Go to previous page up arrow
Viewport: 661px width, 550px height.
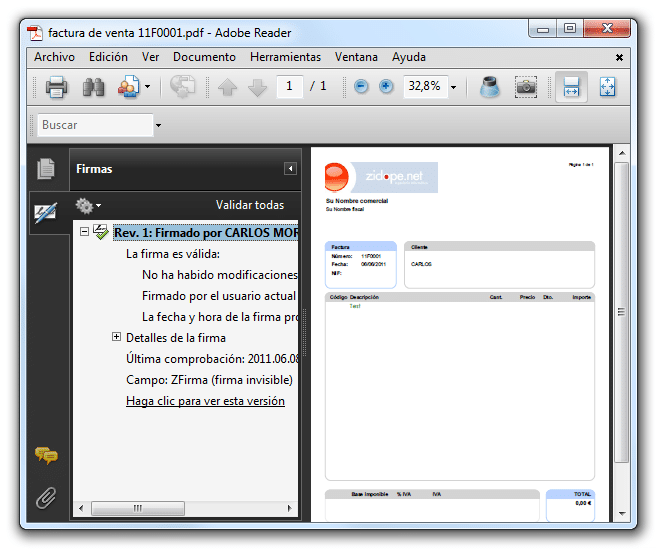(x=227, y=87)
